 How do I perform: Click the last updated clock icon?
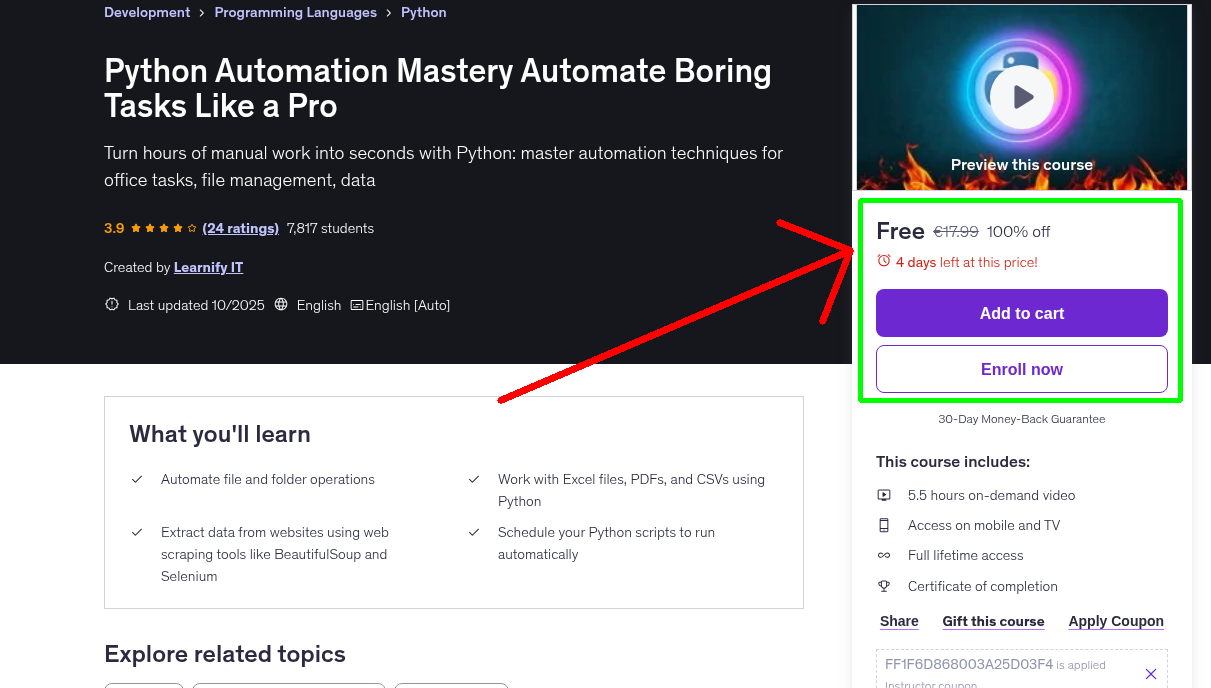(111, 304)
